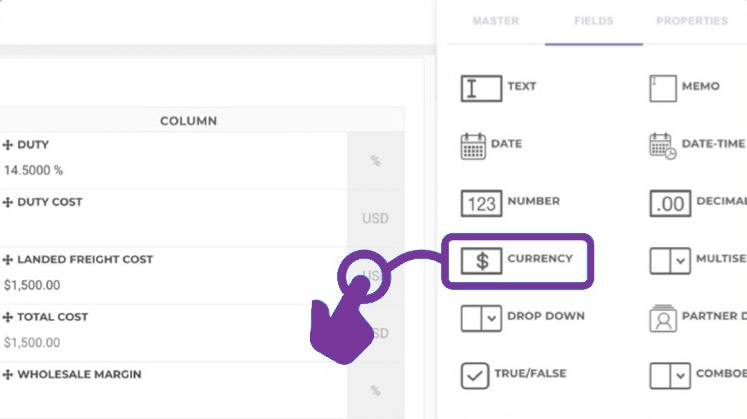Viewport: 747px width, 419px height.
Task: Select the Memo field icon
Action: tap(661, 88)
